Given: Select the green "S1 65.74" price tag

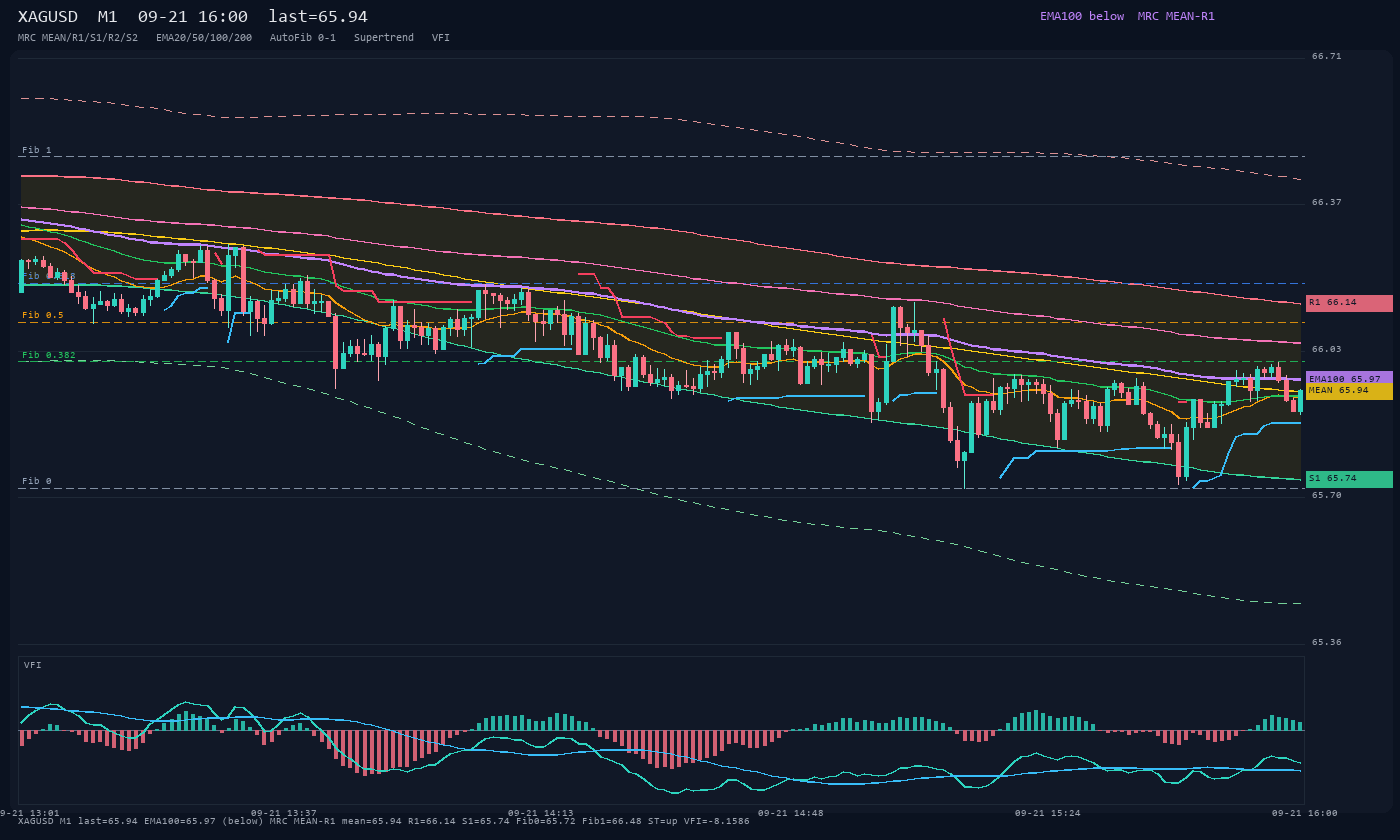Looking at the screenshot, I should point(1349,479).
